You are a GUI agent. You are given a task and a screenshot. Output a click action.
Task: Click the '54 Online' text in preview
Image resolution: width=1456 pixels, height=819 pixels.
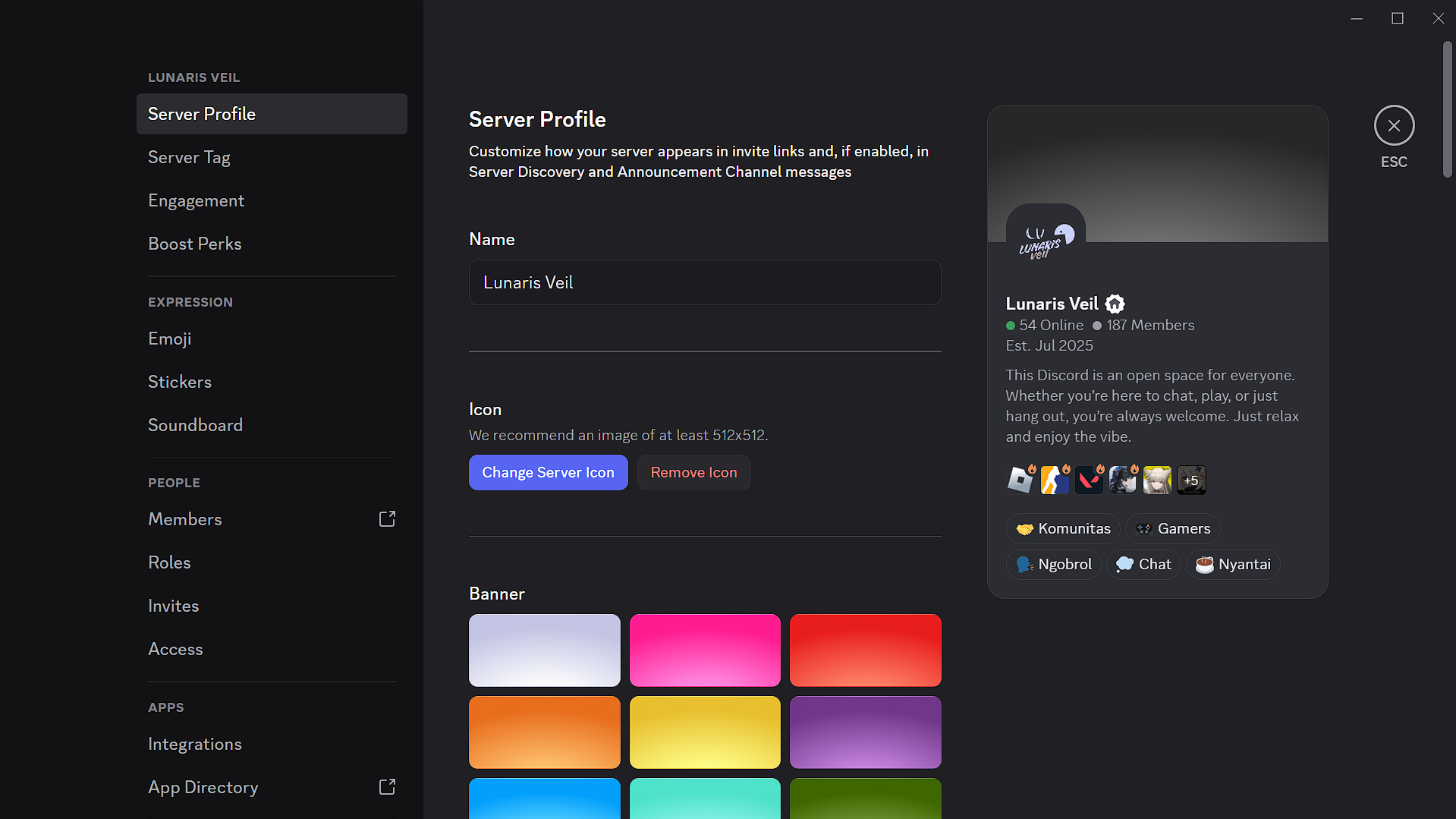click(1051, 325)
